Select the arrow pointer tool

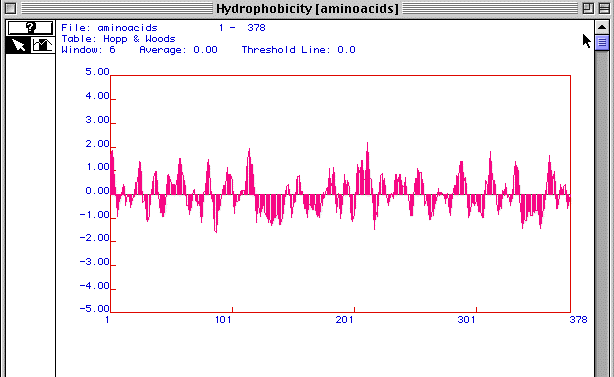click(18, 45)
